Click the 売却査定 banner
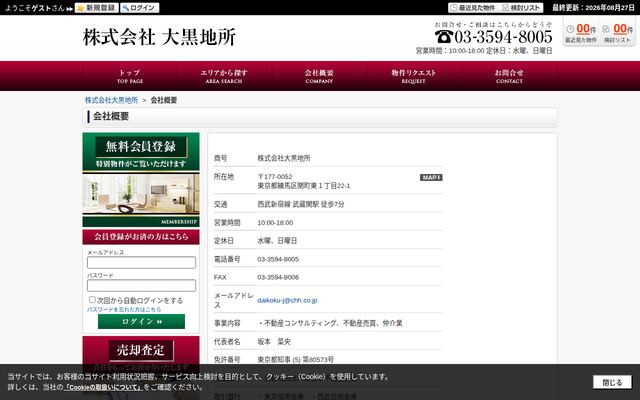This screenshot has width=640, height=400. [141, 350]
